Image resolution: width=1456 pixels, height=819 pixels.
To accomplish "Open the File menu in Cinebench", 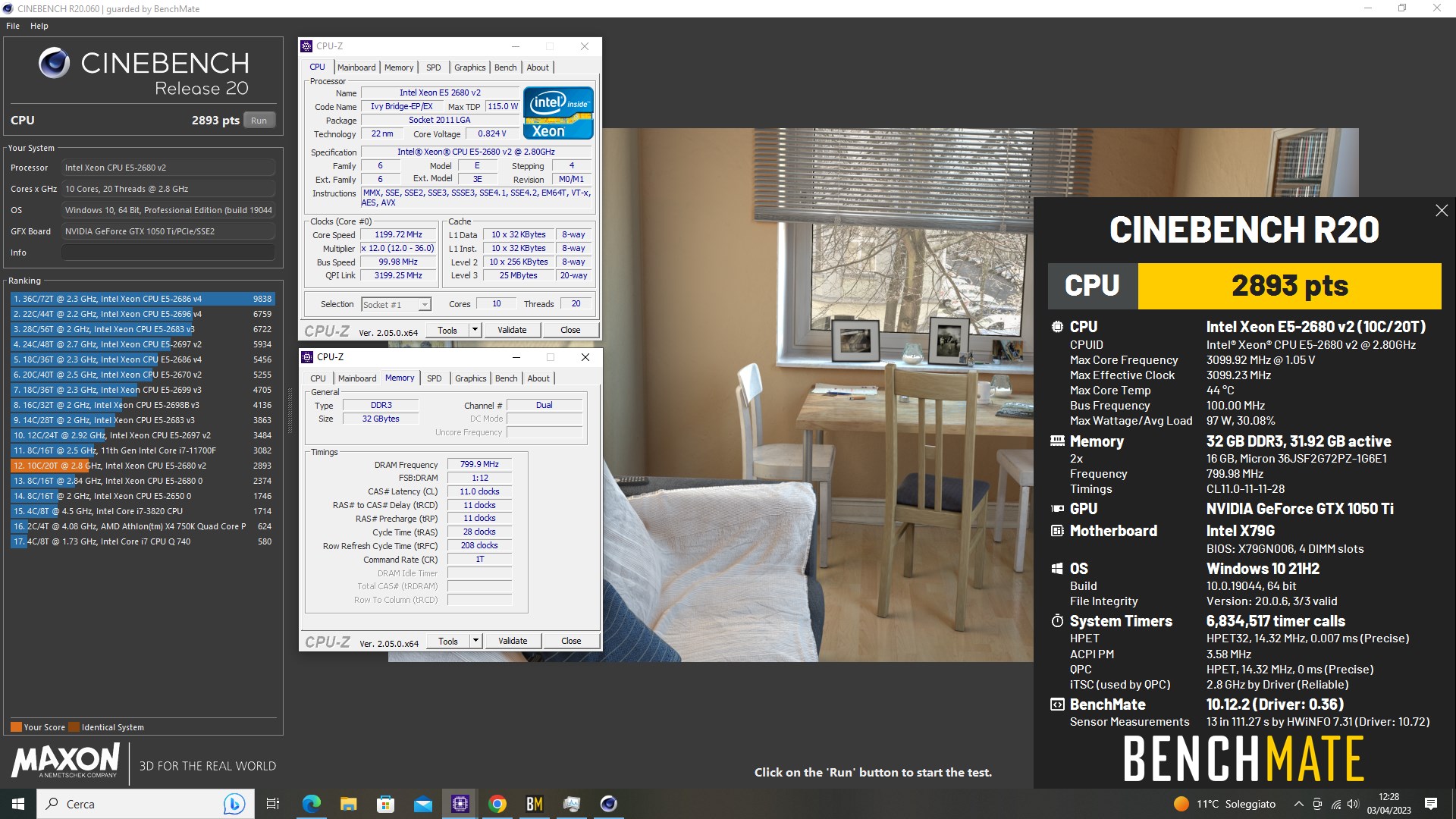I will [13, 26].
